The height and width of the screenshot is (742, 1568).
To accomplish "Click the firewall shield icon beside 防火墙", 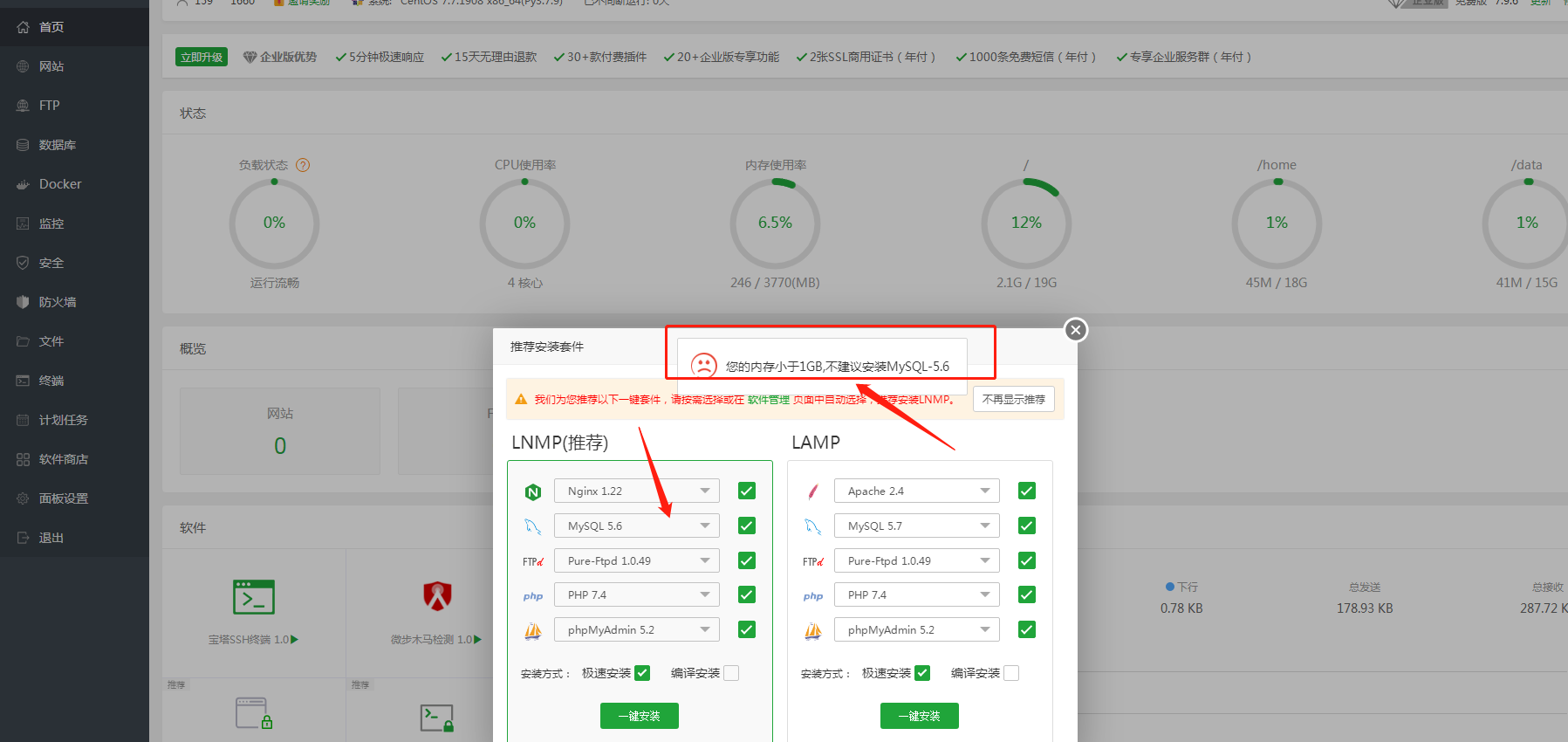I will (x=23, y=302).
